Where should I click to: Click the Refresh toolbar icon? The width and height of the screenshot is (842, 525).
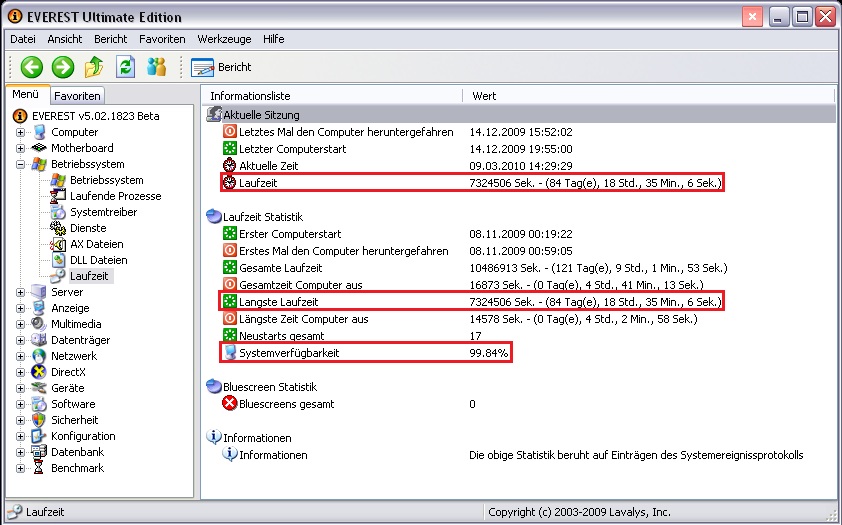(125, 67)
